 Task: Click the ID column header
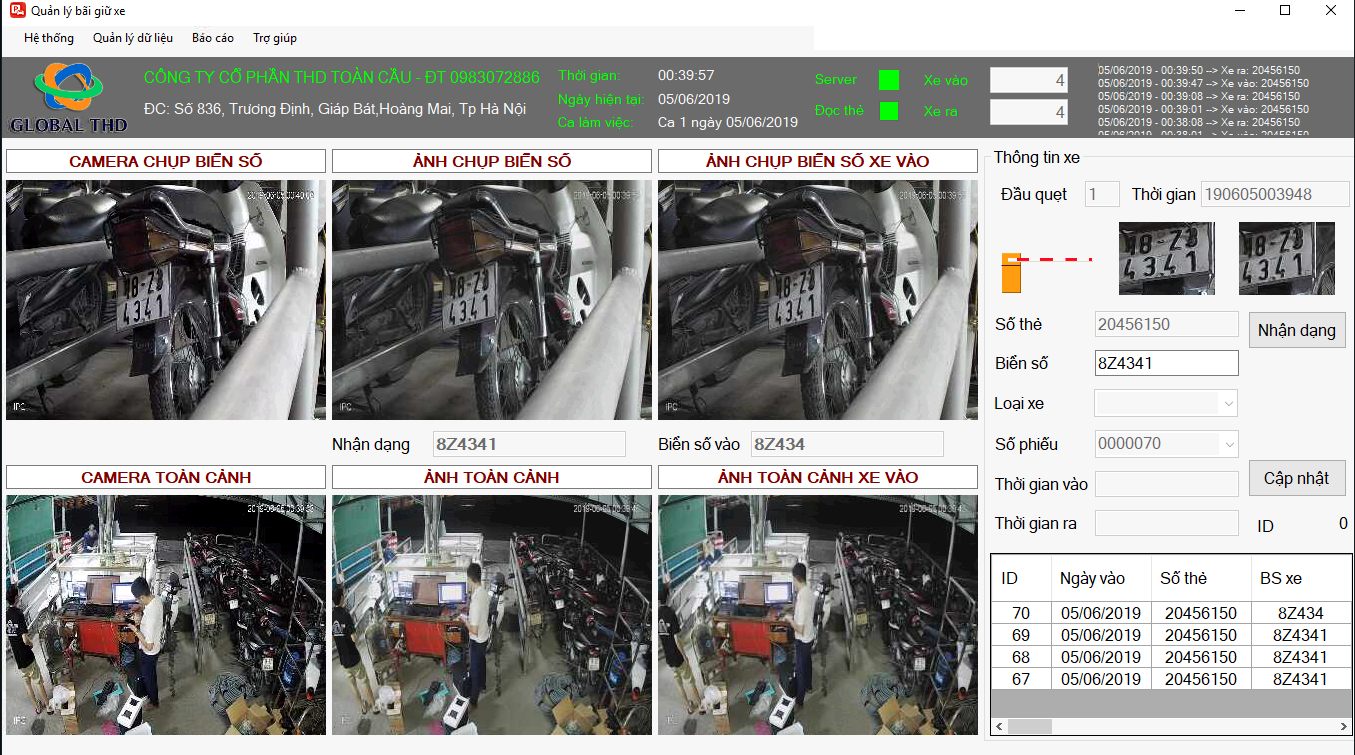(1021, 578)
